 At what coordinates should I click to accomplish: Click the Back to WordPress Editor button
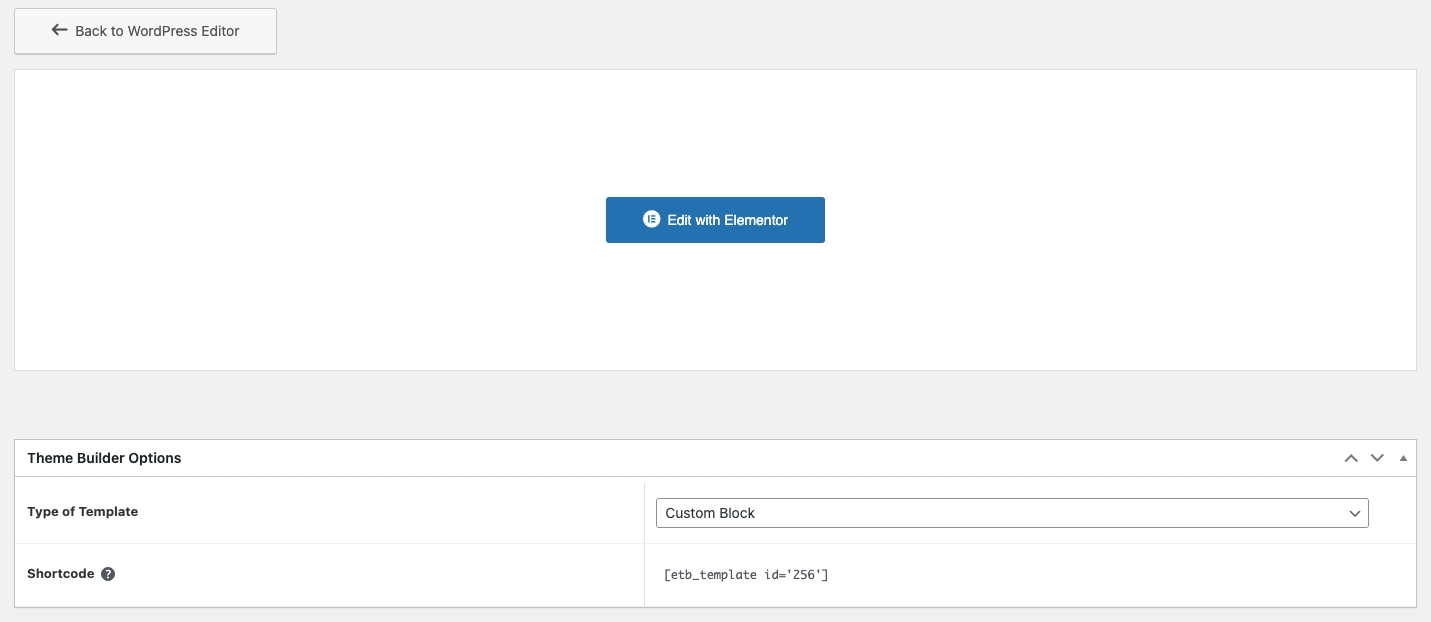(x=145, y=31)
